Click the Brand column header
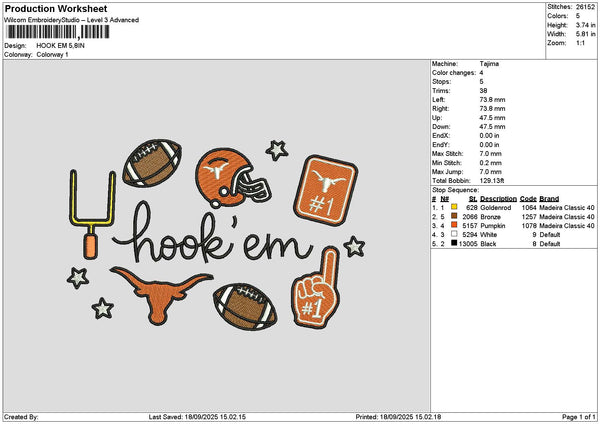Viewport: 600px width, 424px height. (x=549, y=199)
